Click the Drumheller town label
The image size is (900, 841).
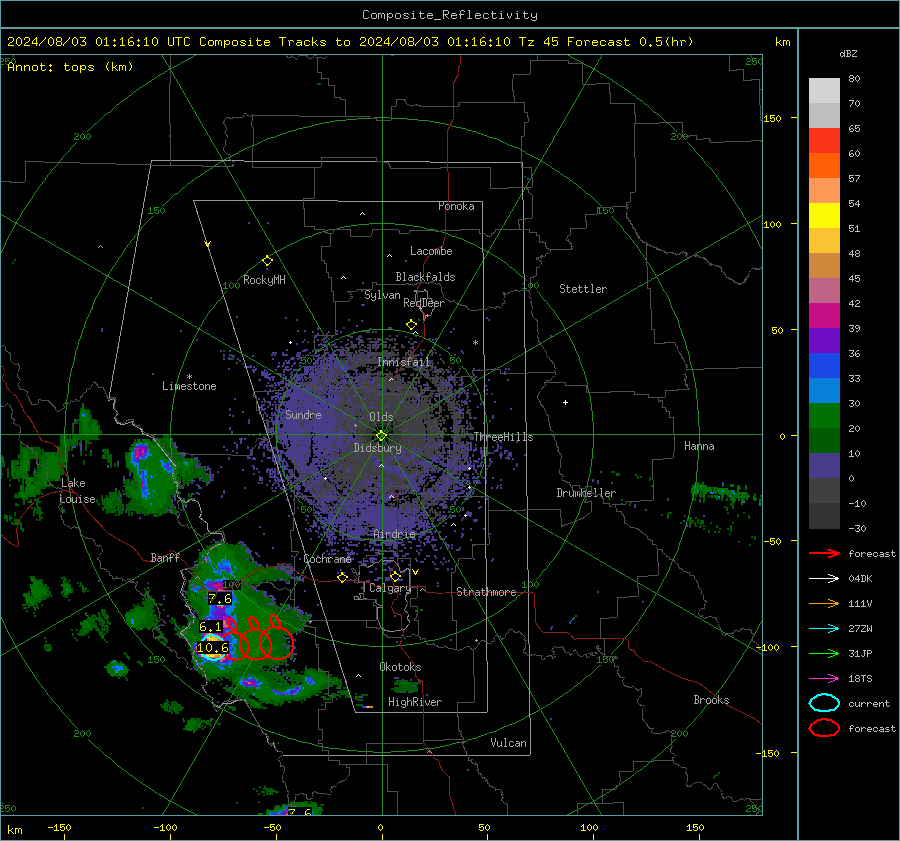[x=586, y=493]
